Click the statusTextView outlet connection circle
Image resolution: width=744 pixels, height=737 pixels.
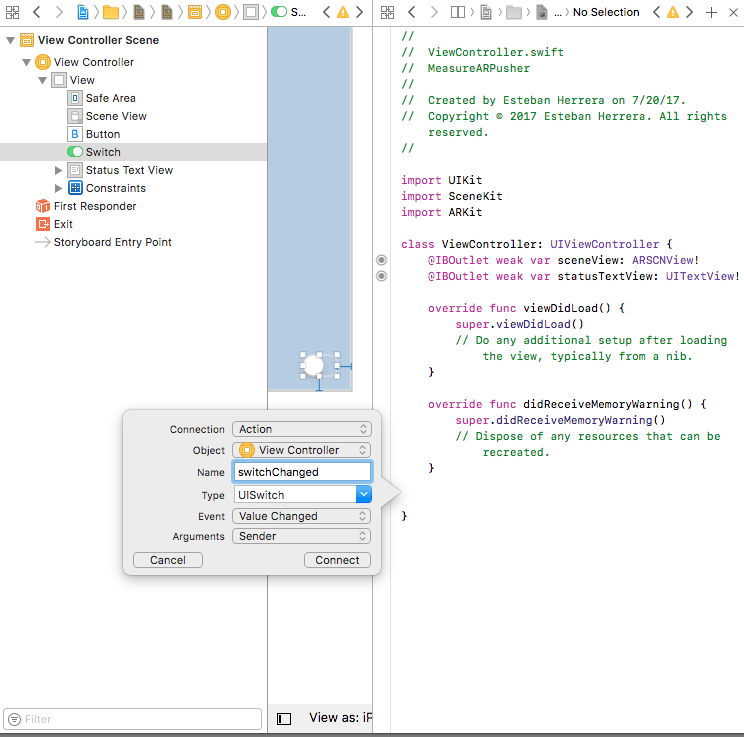381,276
